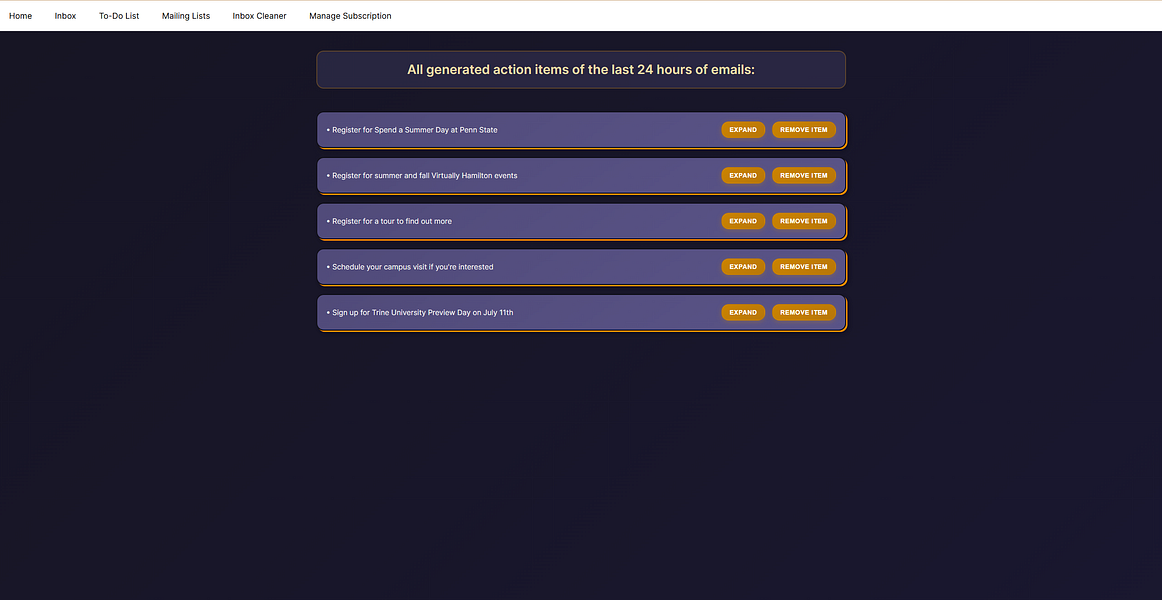Screen dimensions: 1162x600
Task: Click the generated action items header
Action: pos(580,69)
